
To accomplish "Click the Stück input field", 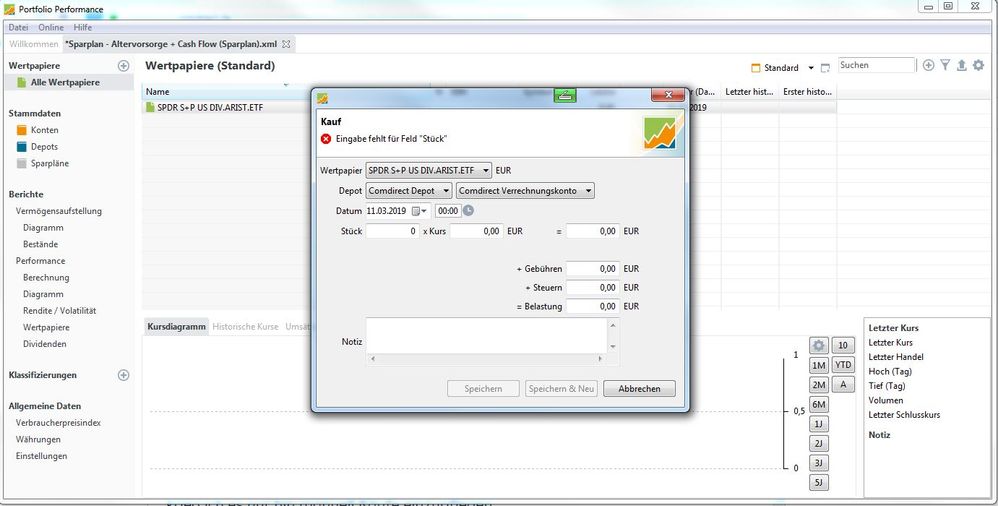I will 393,231.
